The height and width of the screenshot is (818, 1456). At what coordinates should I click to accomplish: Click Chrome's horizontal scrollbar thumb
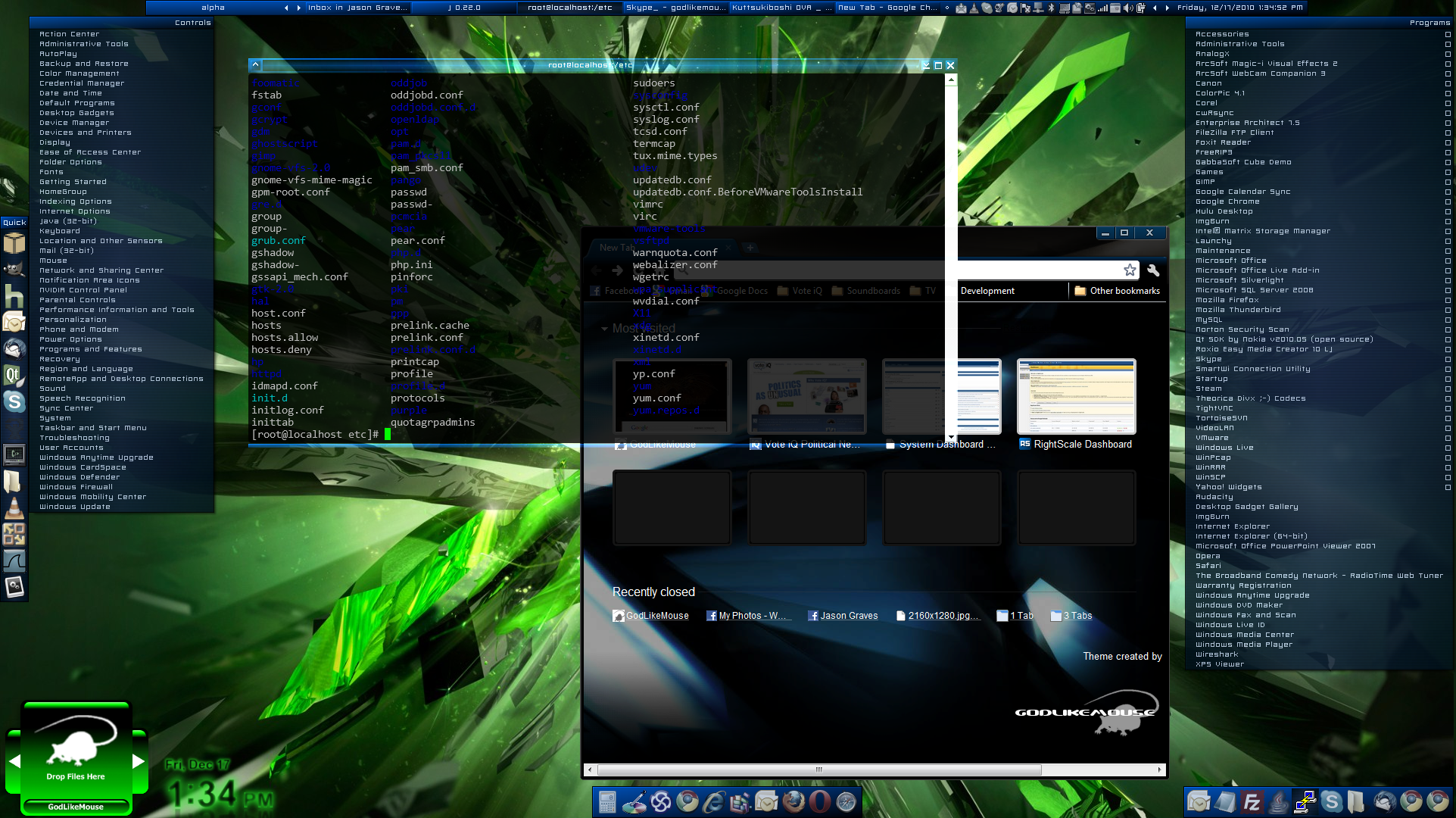819,770
